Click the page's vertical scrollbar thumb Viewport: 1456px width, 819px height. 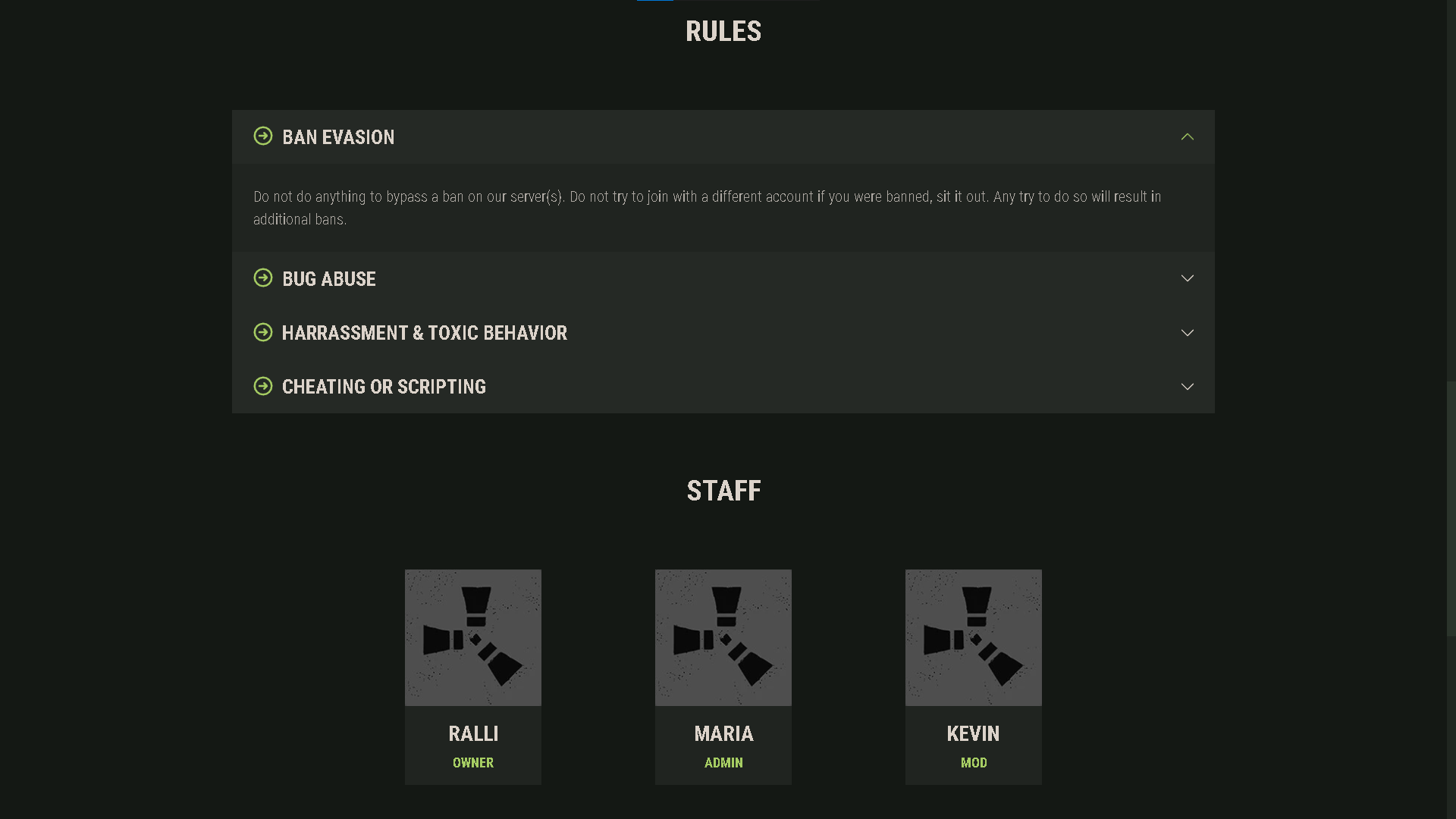pyautogui.click(x=1451, y=508)
